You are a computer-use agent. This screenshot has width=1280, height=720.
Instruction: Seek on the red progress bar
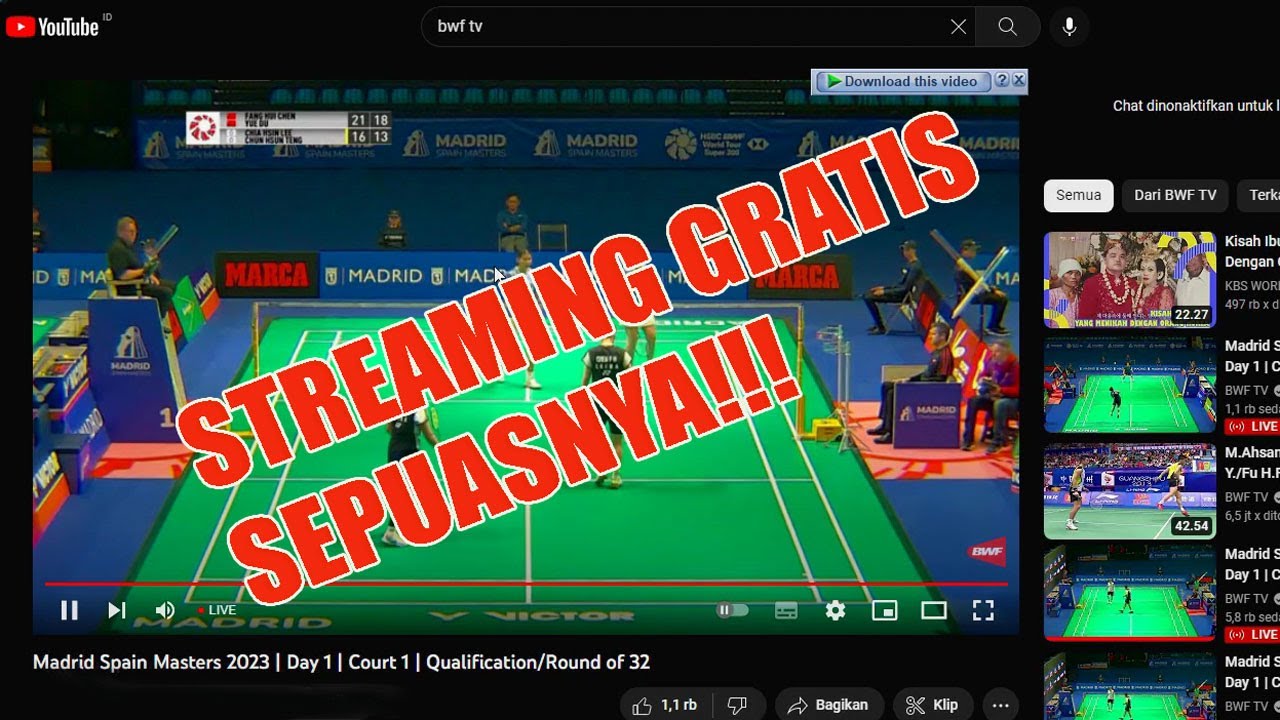pyautogui.click(x=526, y=583)
